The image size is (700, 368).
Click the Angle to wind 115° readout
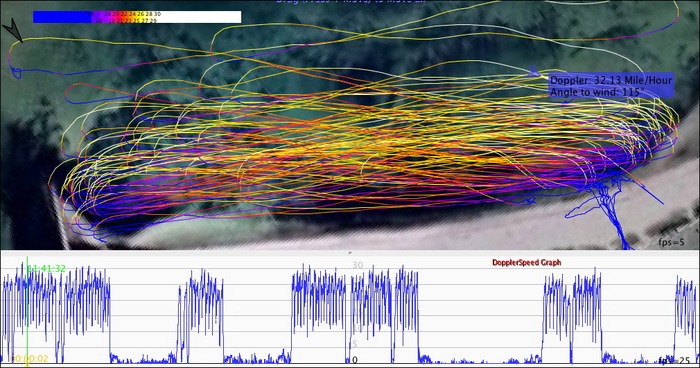point(597,92)
